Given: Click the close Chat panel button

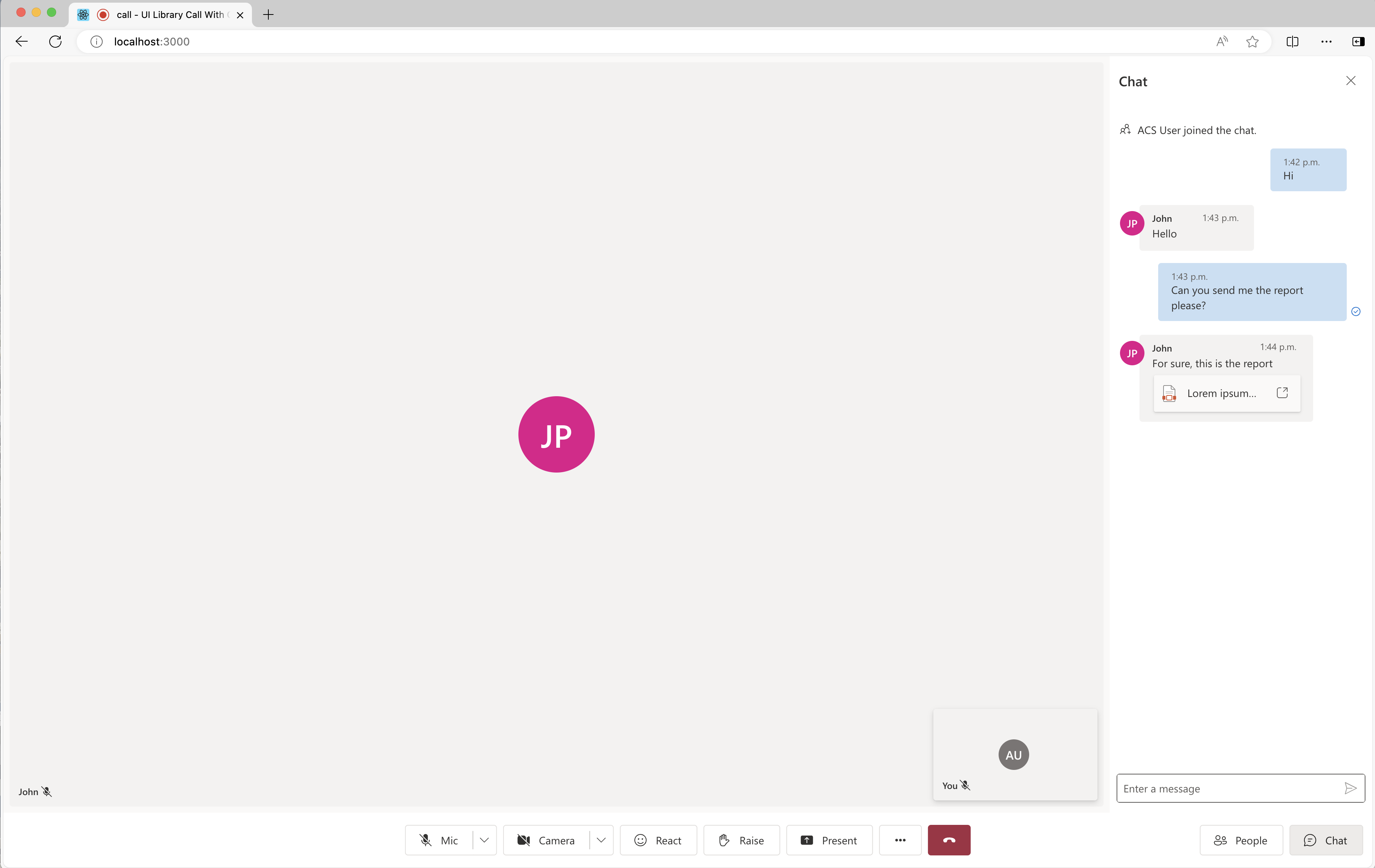Looking at the screenshot, I should (x=1351, y=80).
